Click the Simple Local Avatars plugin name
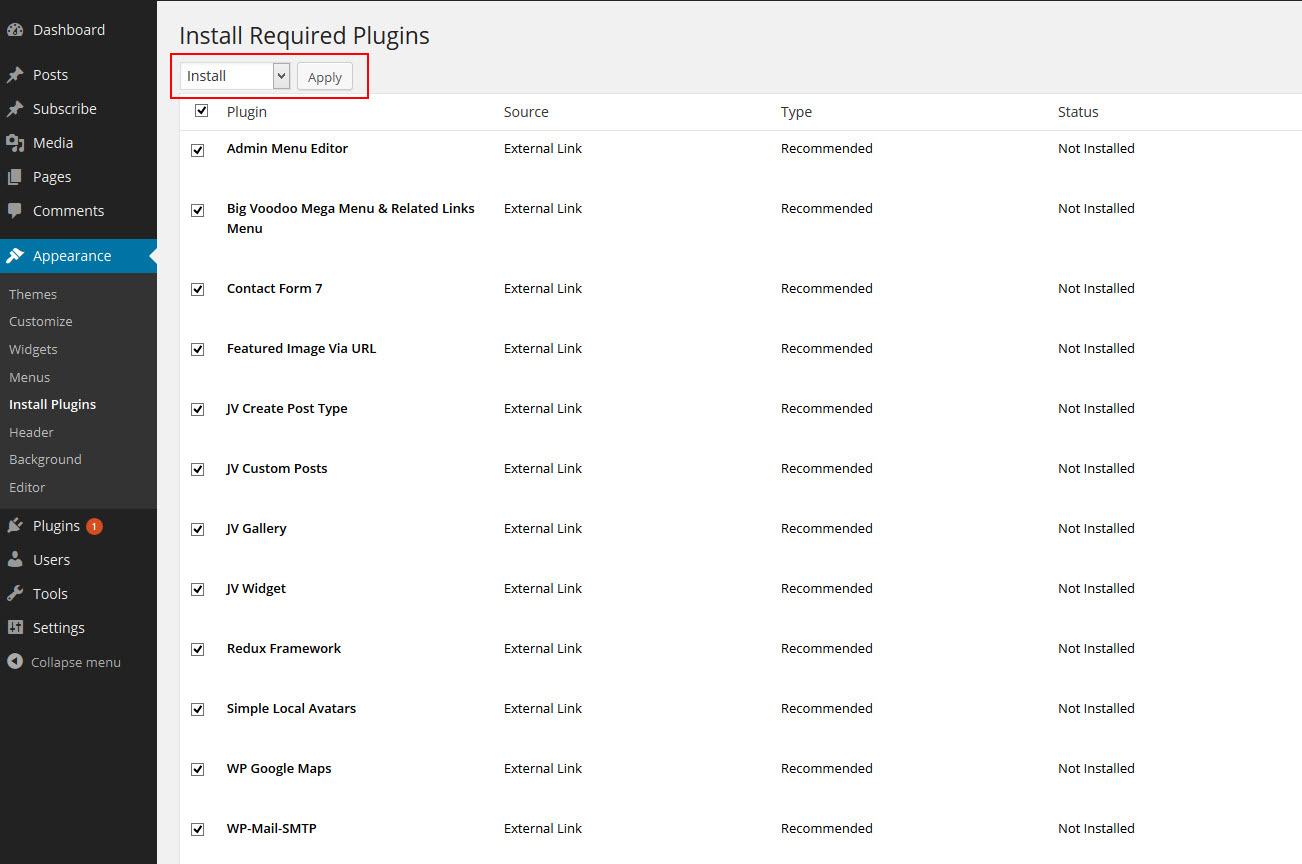This screenshot has width=1302, height=864. pyautogui.click(x=291, y=708)
